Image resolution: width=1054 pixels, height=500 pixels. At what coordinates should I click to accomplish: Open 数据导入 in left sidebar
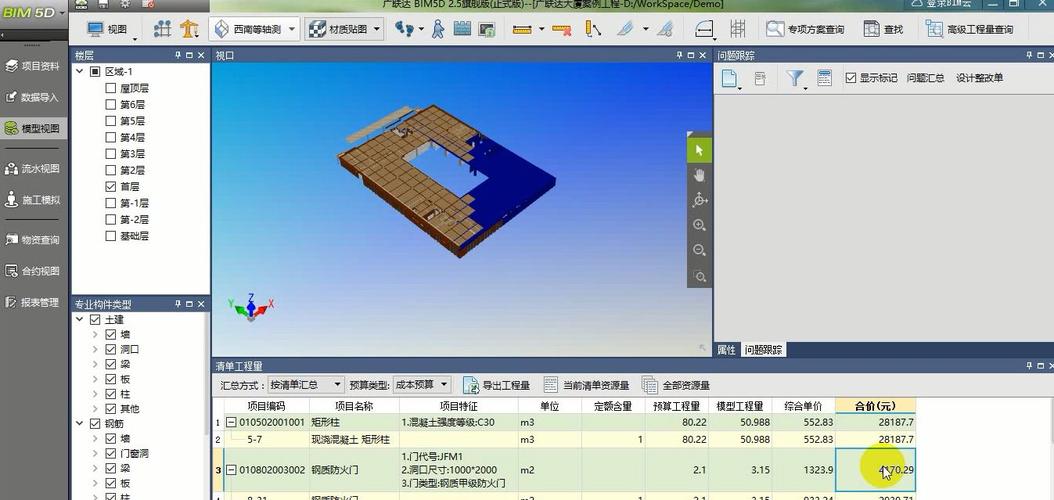point(32,97)
